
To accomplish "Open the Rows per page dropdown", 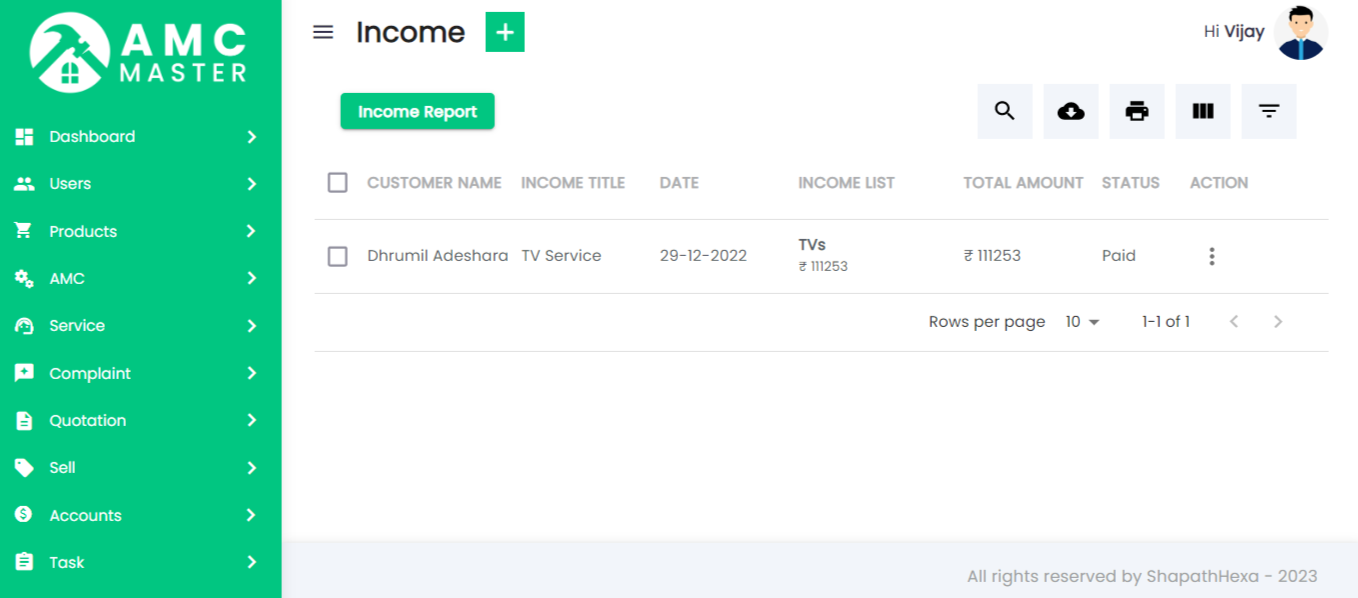I will [1082, 321].
